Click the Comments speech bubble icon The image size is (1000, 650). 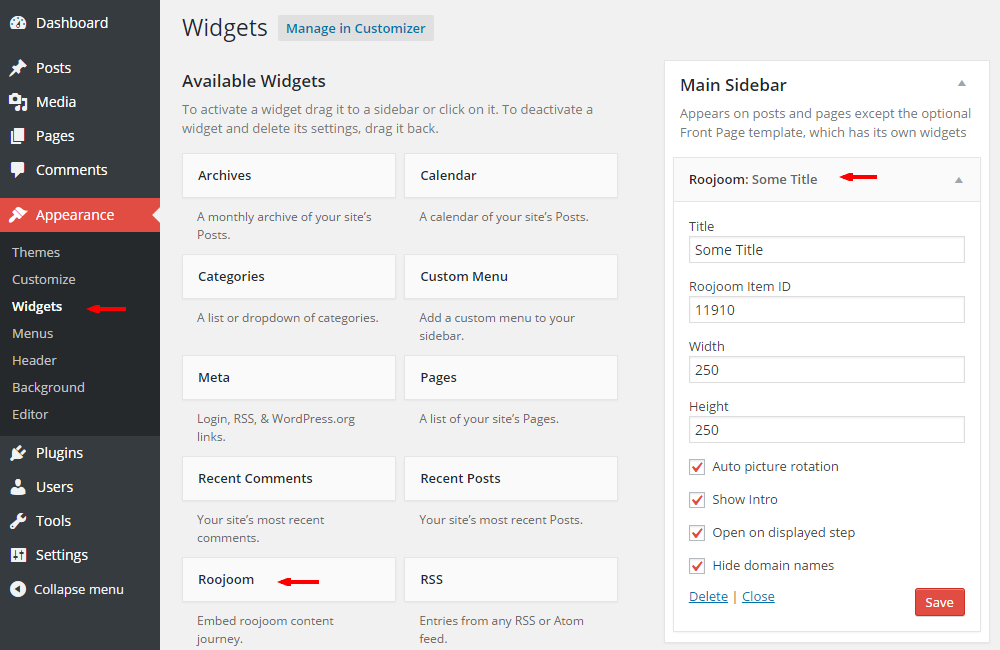tap(18, 170)
